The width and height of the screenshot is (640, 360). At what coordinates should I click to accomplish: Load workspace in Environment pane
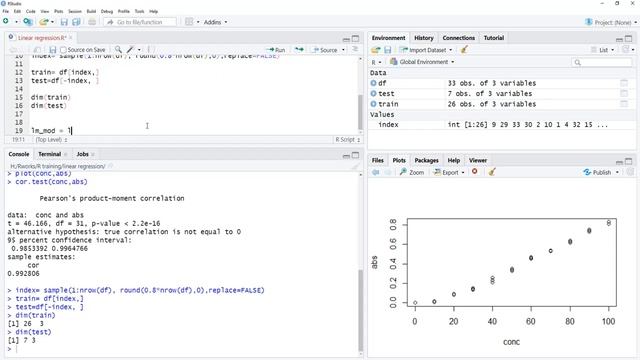(x=376, y=50)
